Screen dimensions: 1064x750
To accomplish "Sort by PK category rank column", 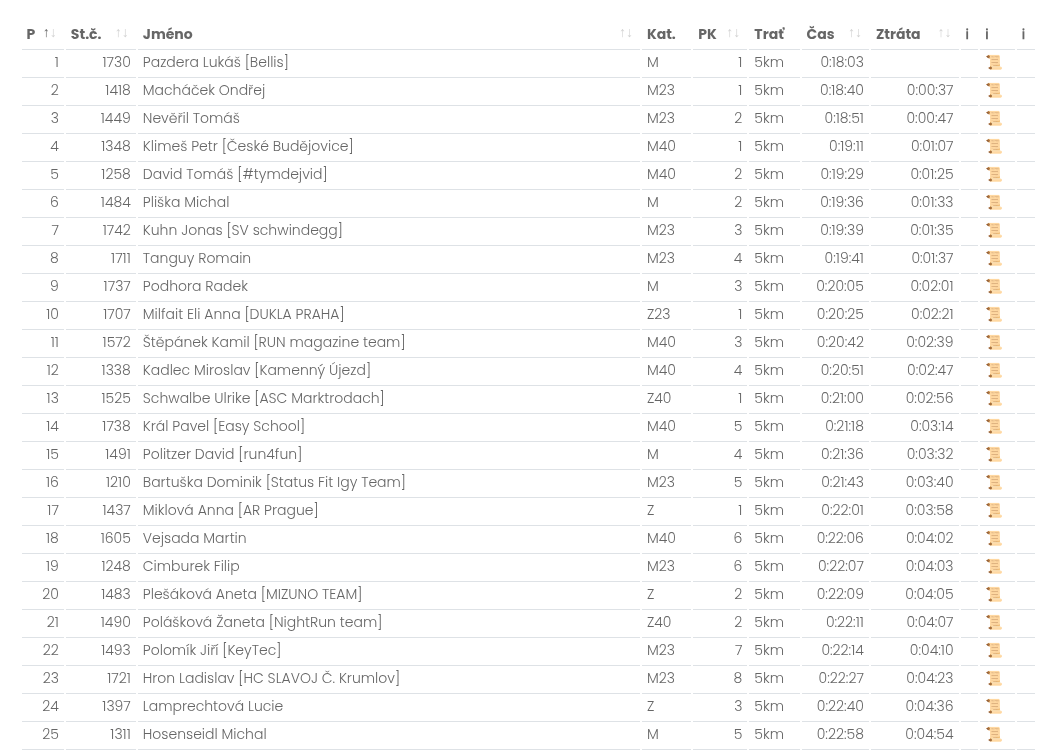I will (x=718, y=35).
